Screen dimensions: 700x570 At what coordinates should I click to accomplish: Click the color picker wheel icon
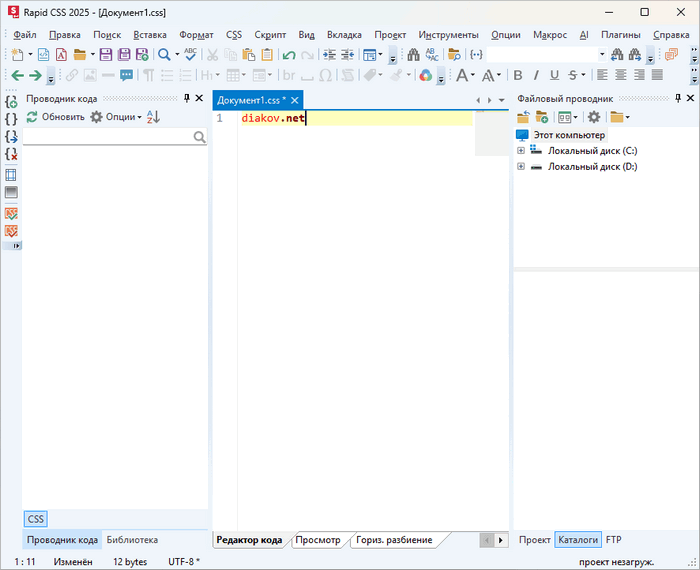coord(425,75)
